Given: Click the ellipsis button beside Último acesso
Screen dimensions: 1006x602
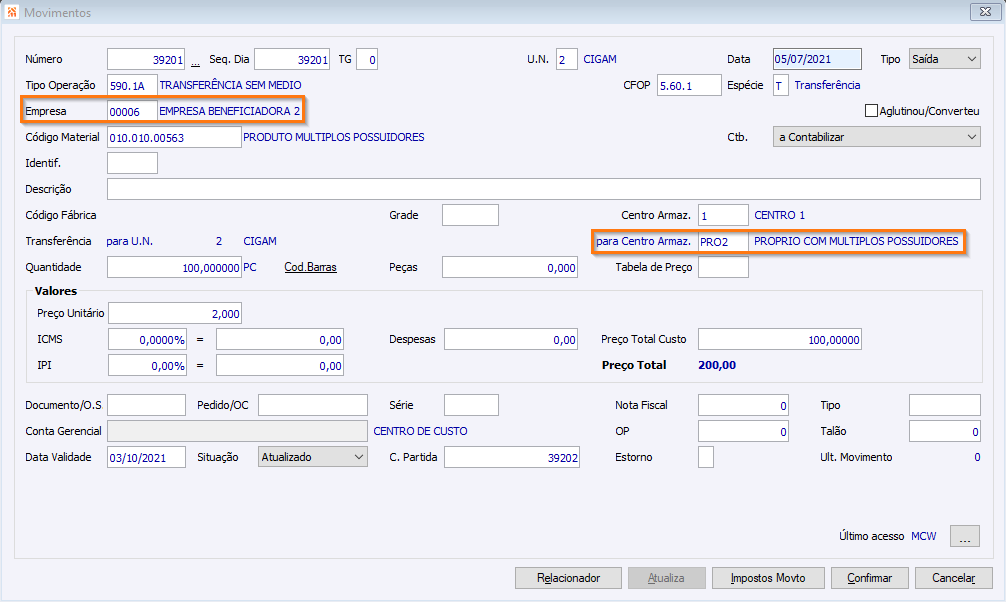Looking at the screenshot, I should pos(964,536).
